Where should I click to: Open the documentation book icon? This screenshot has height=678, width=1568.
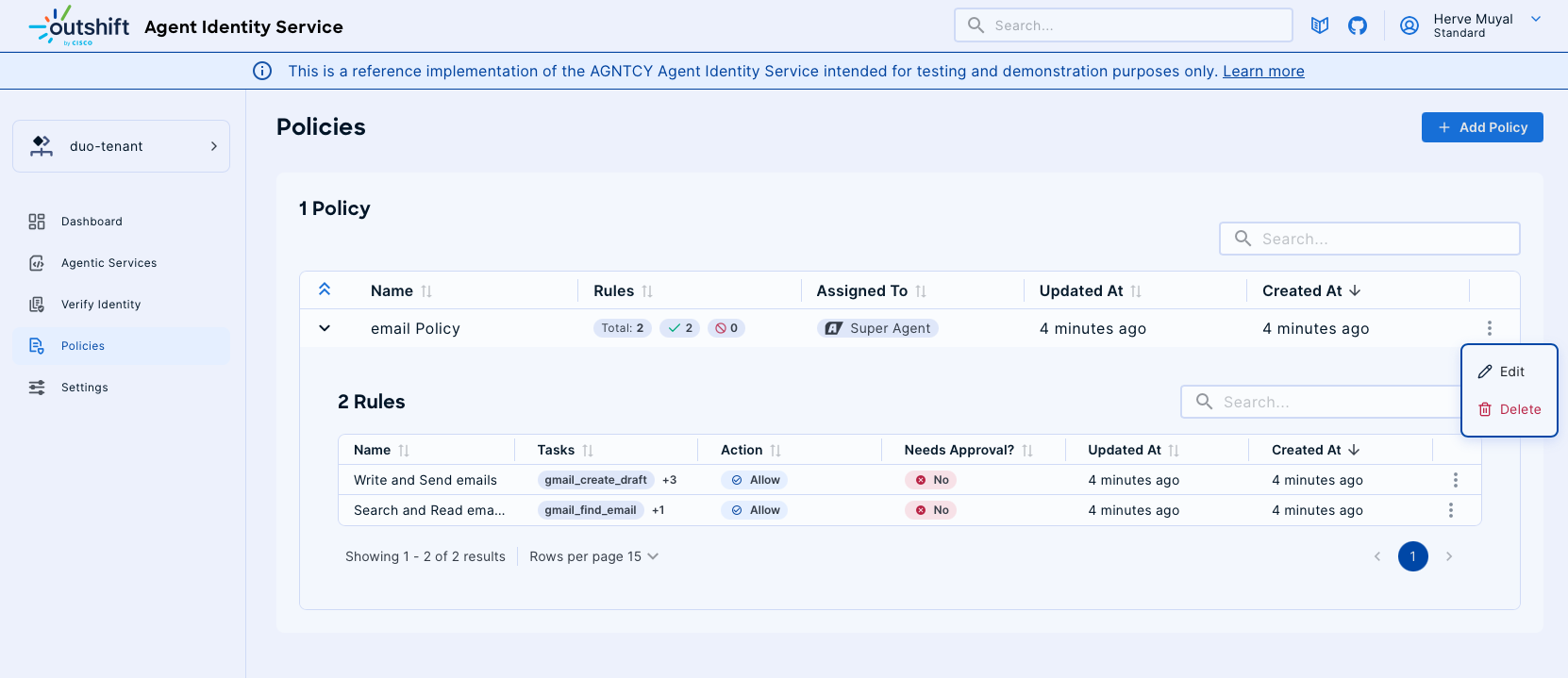1320,25
